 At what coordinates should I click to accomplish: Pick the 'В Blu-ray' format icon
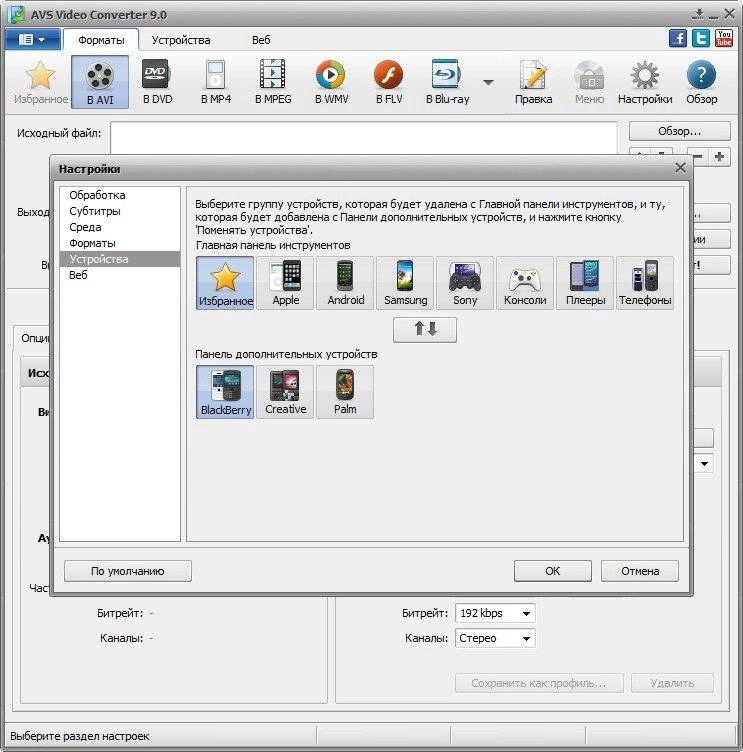tap(447, 82)
